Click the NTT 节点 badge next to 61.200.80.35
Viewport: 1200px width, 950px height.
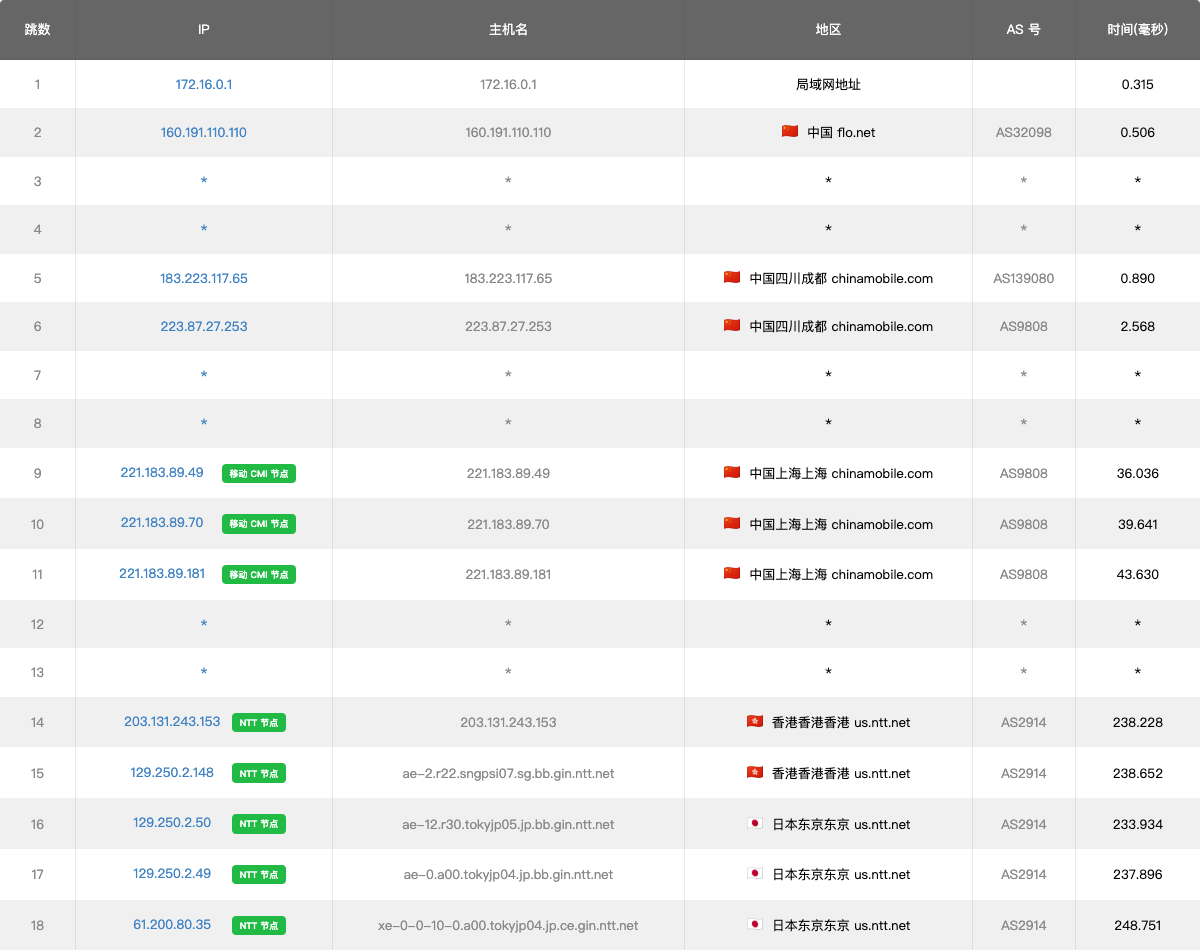(259, 925)
